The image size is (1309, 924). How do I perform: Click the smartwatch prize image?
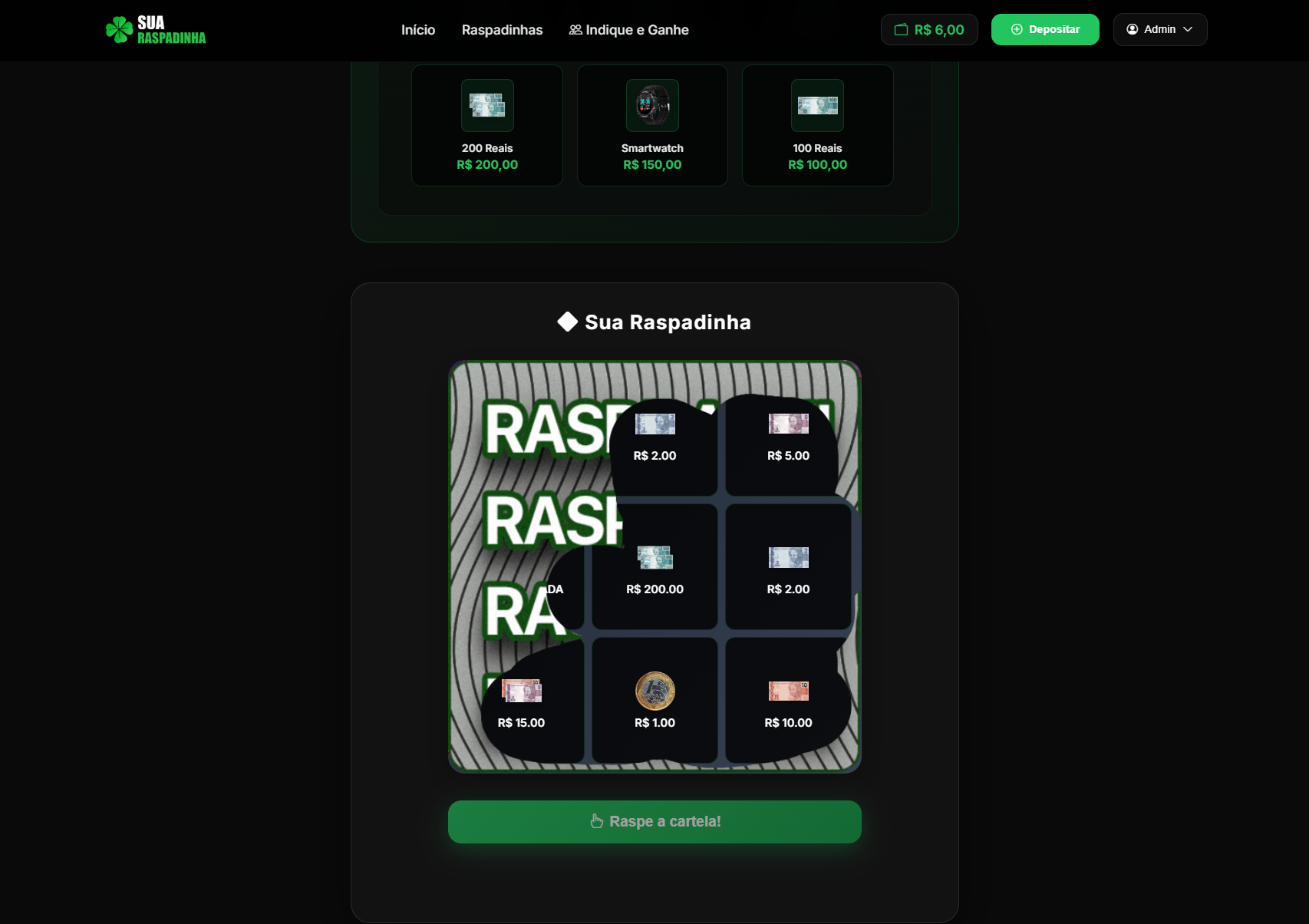pyautogui.click(x=652, y=105)
